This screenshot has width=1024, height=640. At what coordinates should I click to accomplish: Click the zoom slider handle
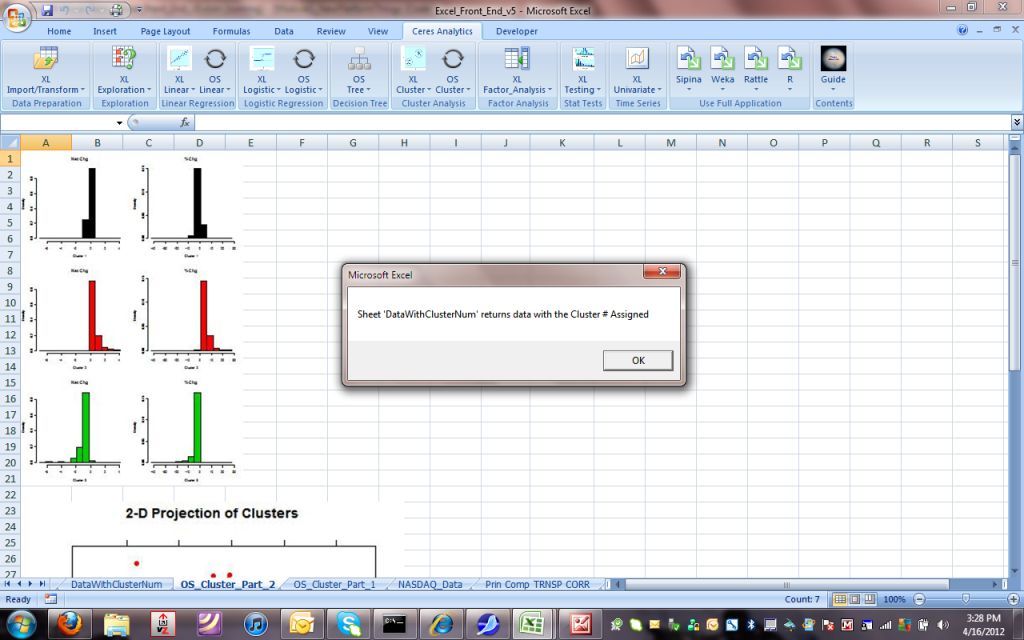point(966,599)
